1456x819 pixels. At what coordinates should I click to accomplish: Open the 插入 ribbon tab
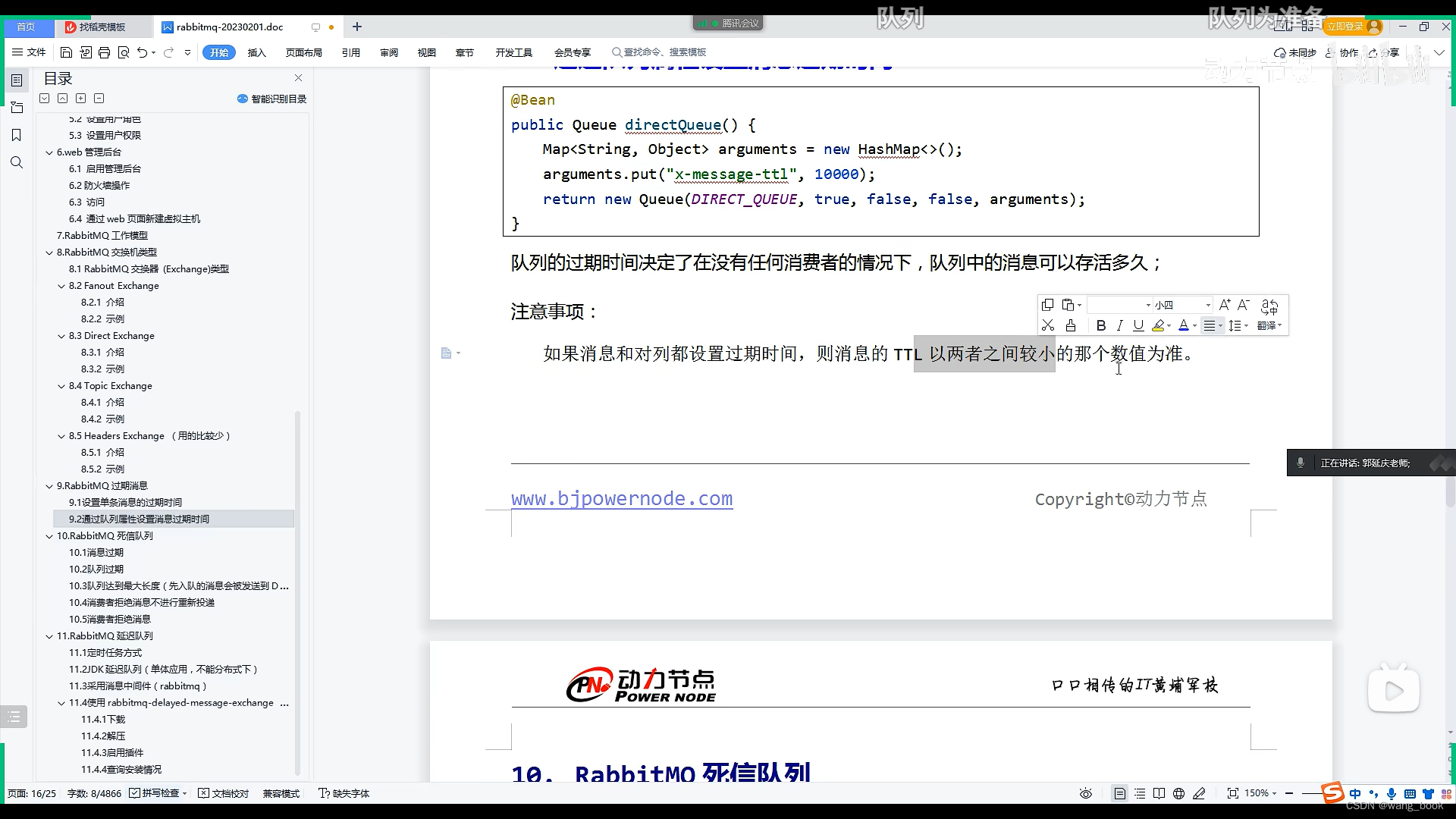[256, 52]
